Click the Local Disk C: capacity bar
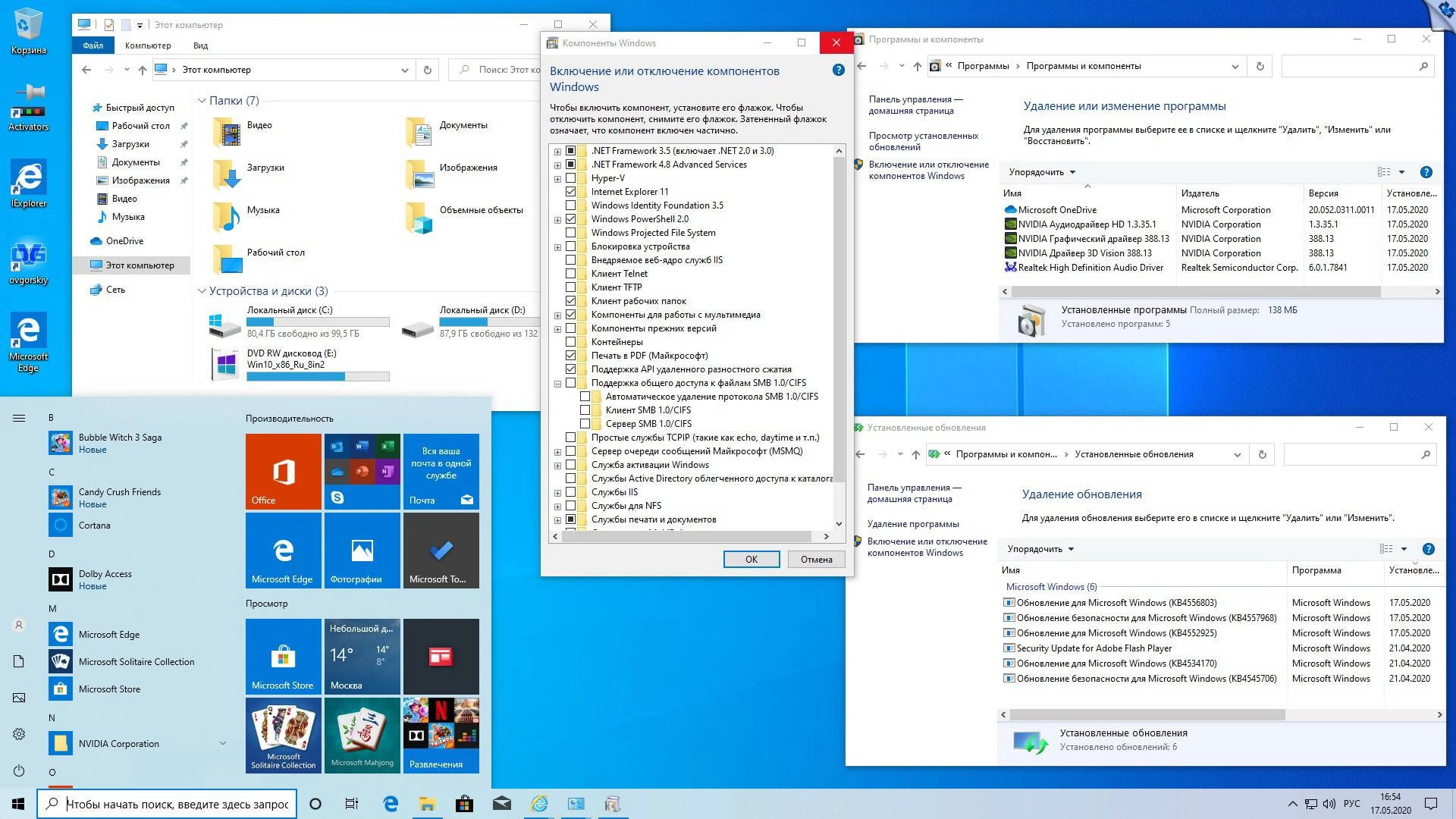 coord(318,321)
